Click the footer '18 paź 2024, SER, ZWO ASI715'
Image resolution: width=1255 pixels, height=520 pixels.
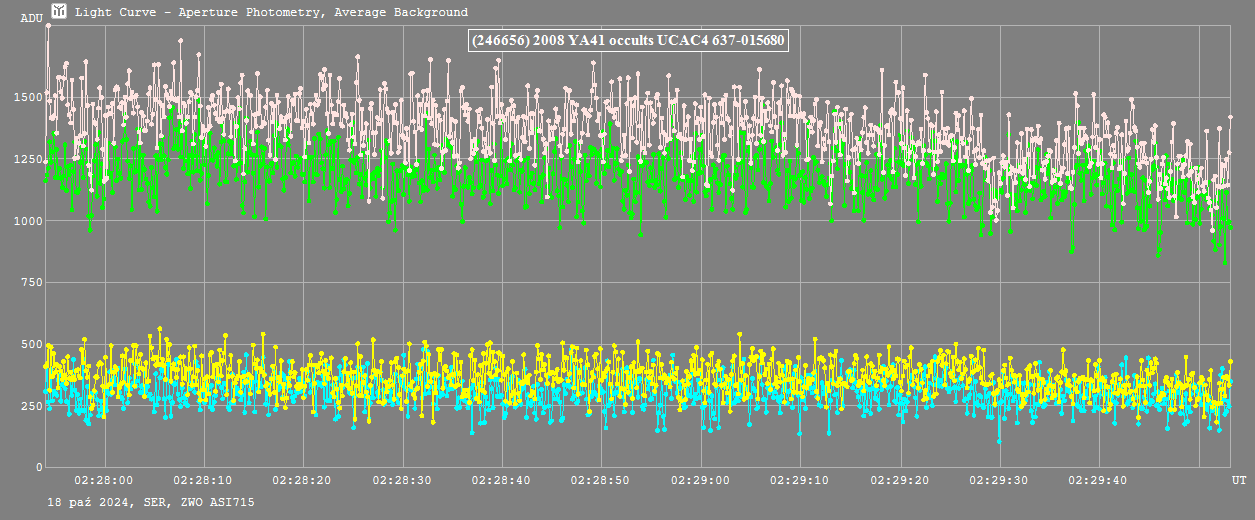click(151, 502)
